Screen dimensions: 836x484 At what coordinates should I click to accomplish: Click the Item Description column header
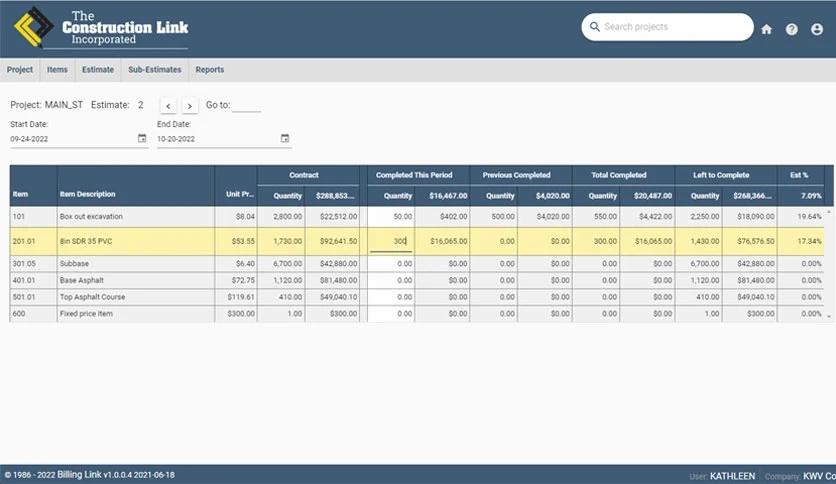87,194
